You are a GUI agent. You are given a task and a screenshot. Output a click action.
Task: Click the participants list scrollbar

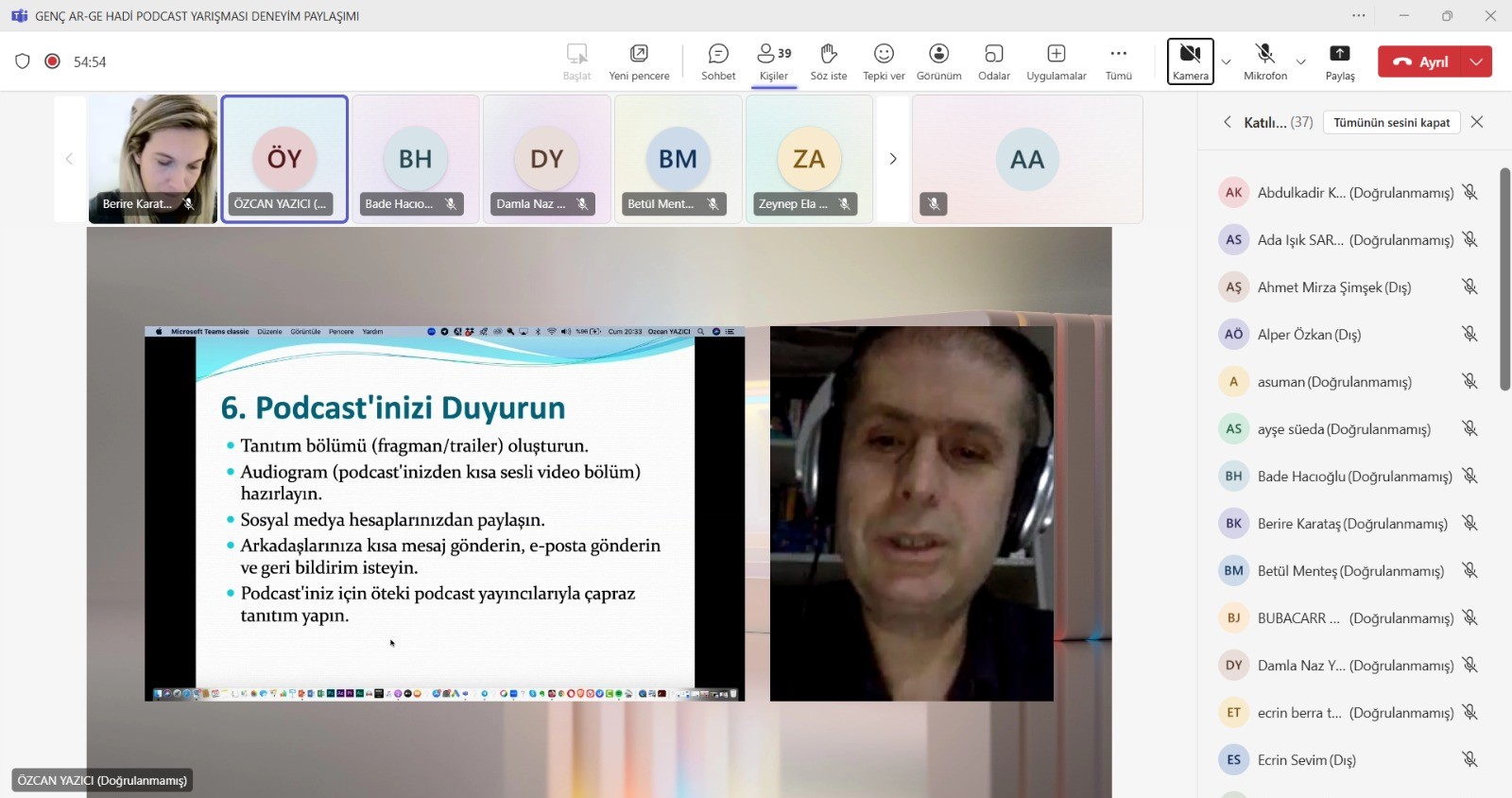[1504, 279]
